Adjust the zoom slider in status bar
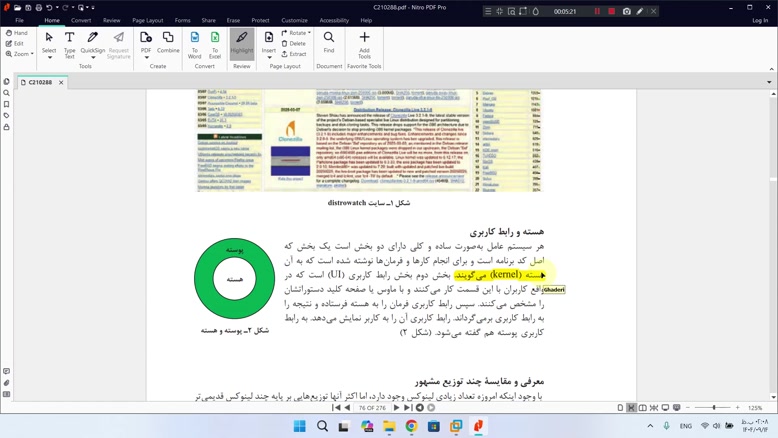This screenshot has height=438, width=778. [x=713, y=408]
